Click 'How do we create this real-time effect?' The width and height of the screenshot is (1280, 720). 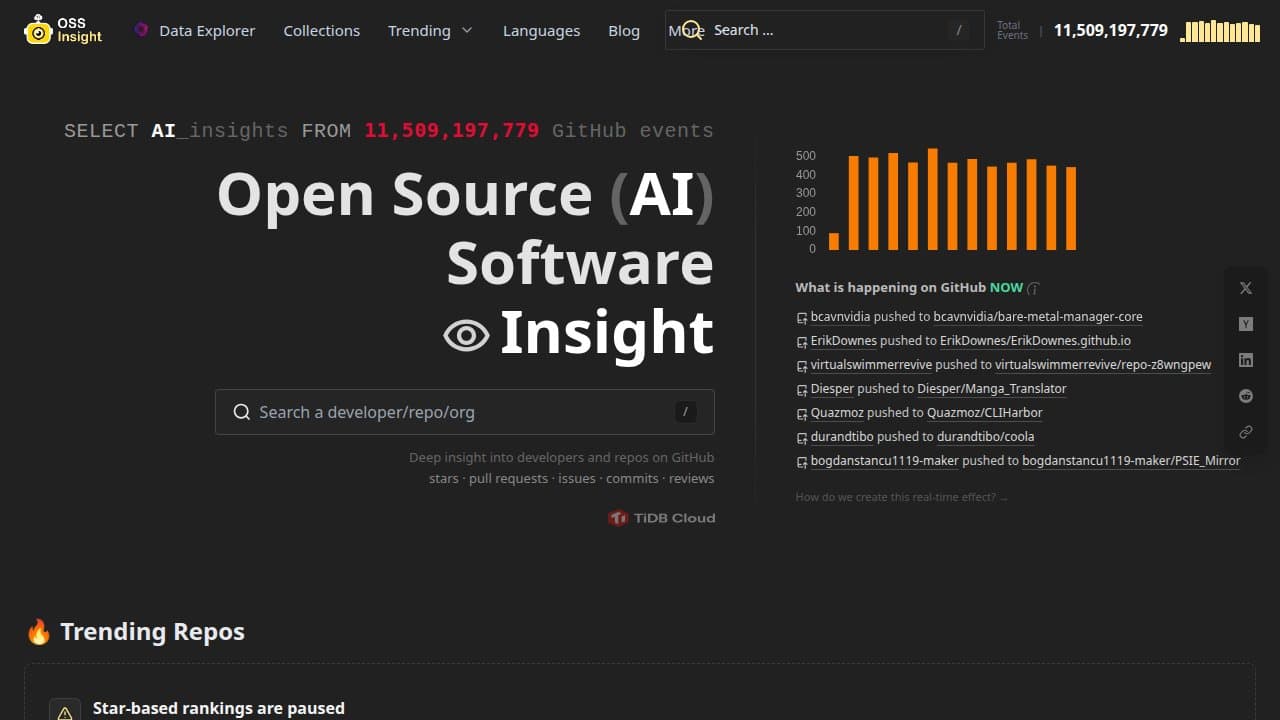(x=901, y=497)
